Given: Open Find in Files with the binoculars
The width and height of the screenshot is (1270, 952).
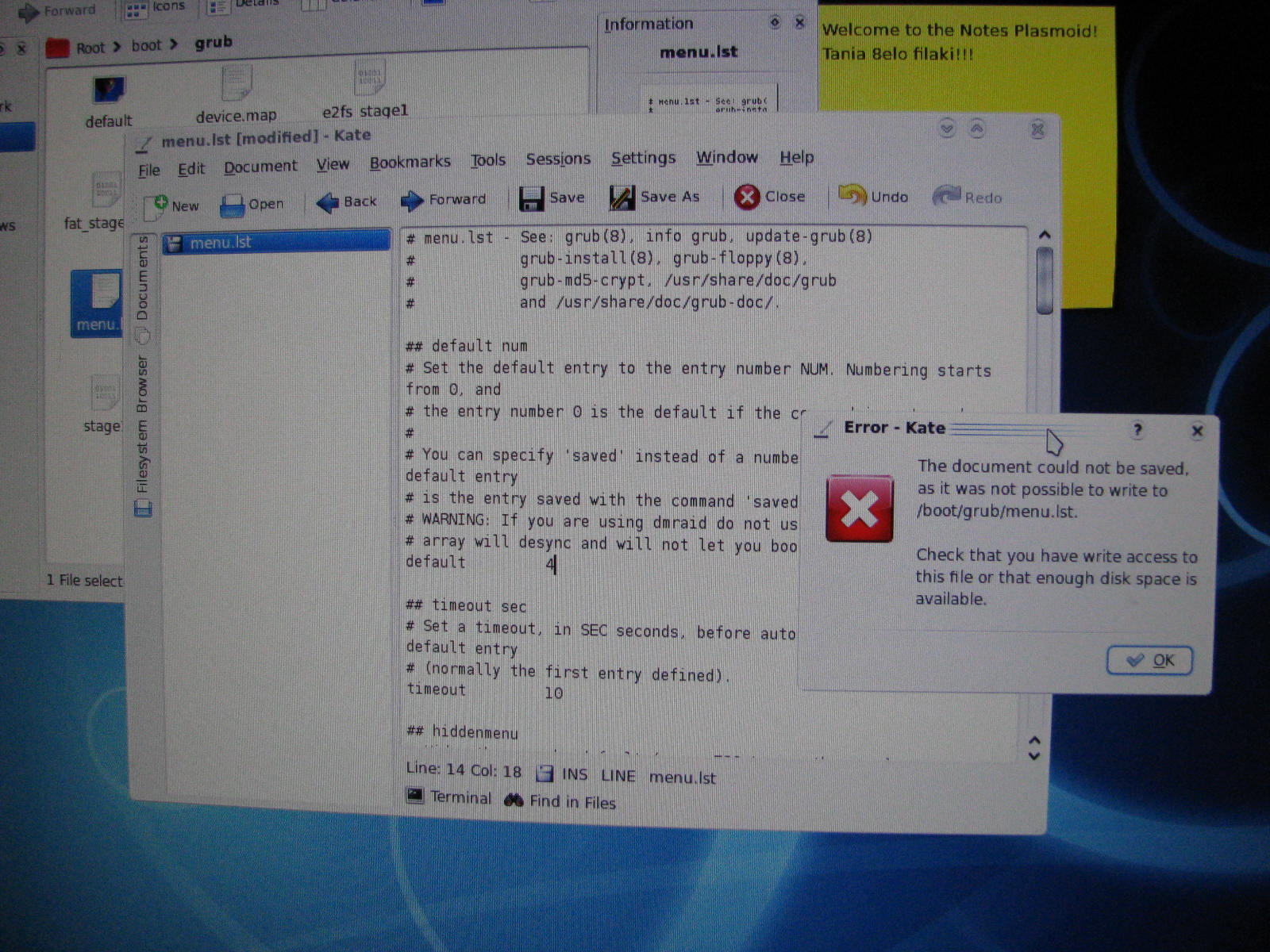Looking at the screenshot, I should 560,801.
